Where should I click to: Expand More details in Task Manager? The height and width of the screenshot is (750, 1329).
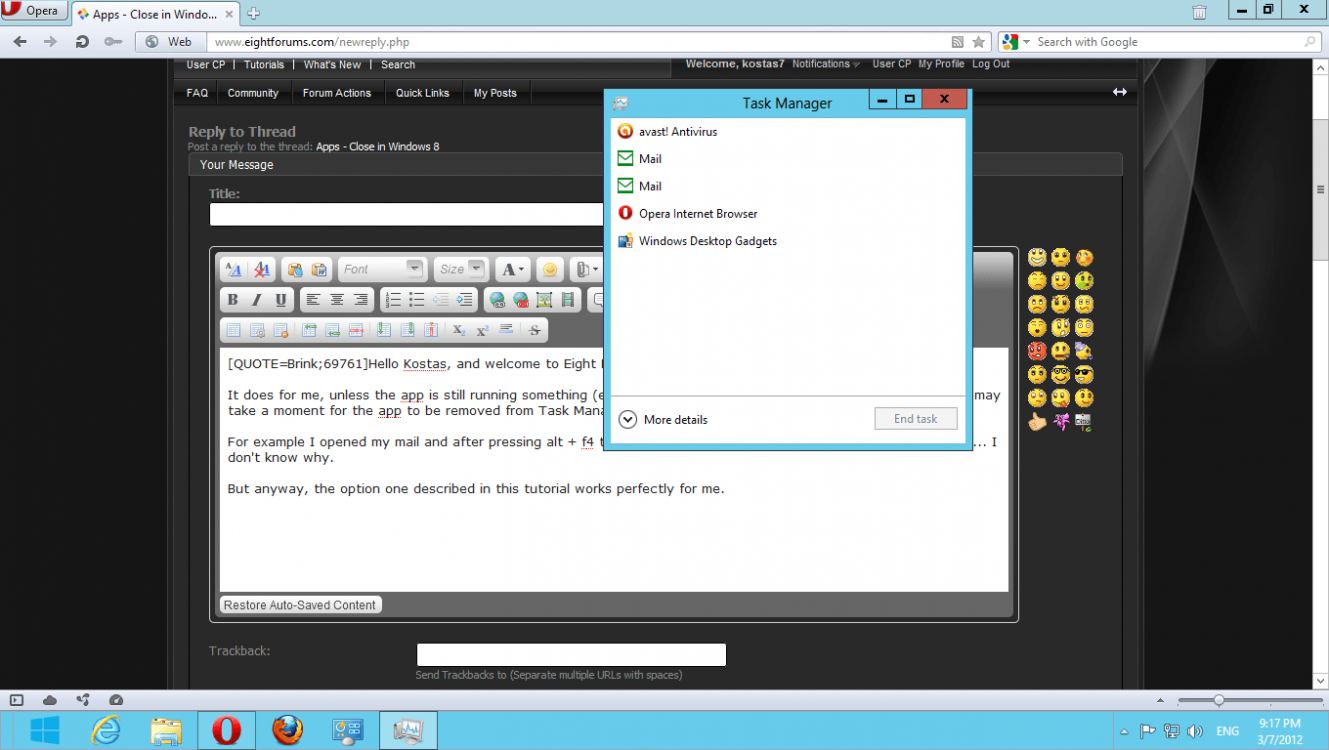663,420
